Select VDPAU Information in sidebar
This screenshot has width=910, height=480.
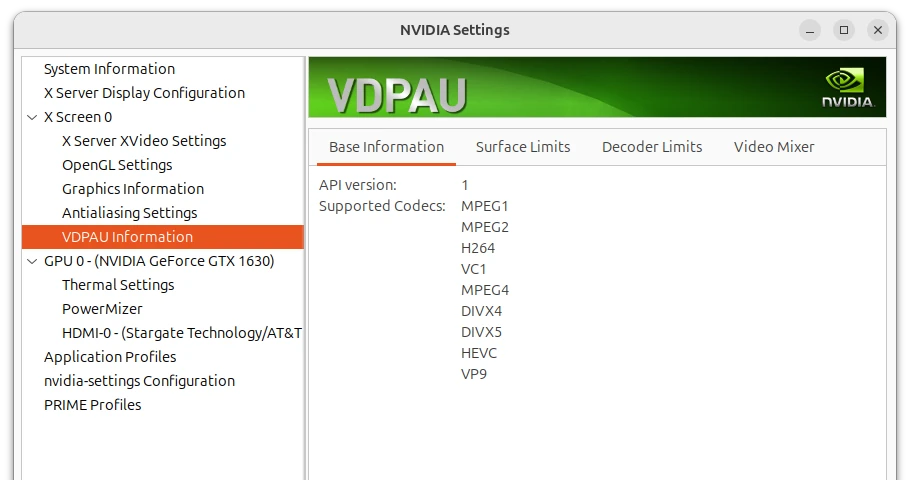[x=162, y=237]
